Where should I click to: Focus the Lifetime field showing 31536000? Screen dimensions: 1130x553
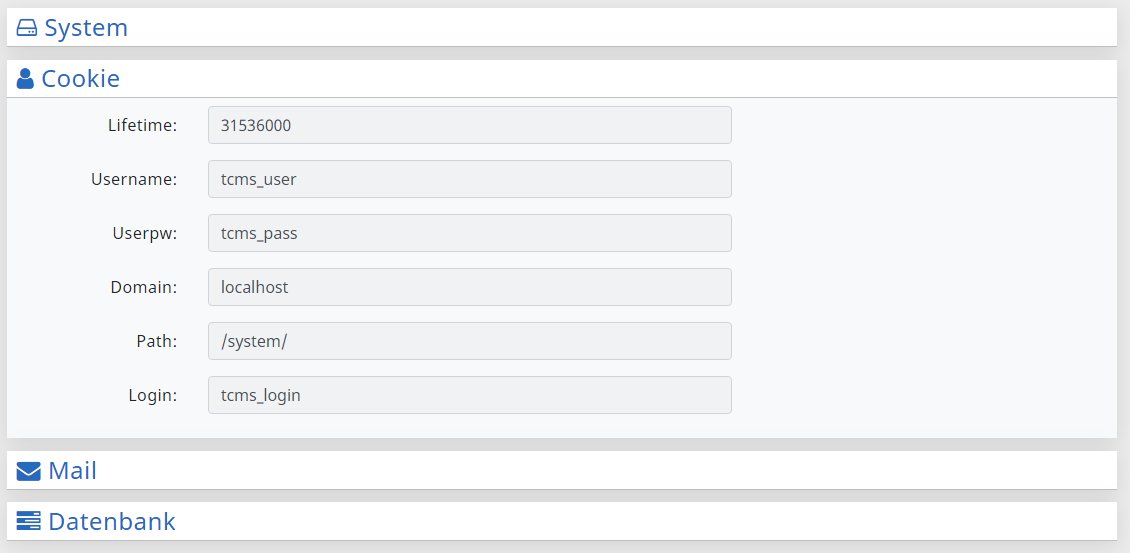tap(470, 125)
